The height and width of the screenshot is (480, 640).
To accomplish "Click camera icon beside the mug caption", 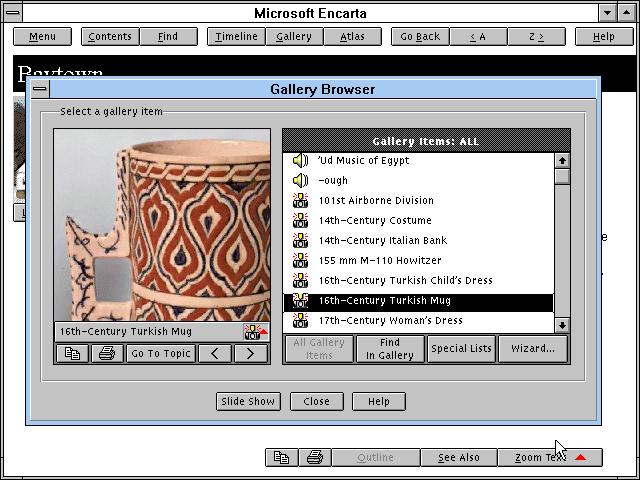I will tap(256, 331).
